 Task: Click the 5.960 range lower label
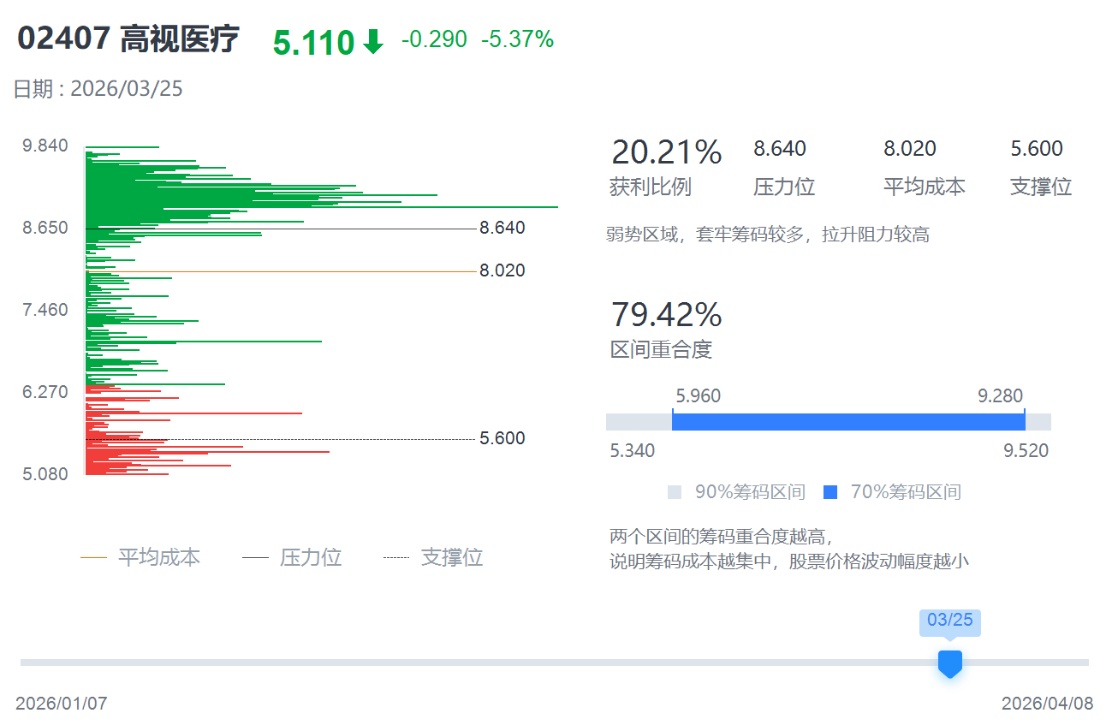pos(698,396)
